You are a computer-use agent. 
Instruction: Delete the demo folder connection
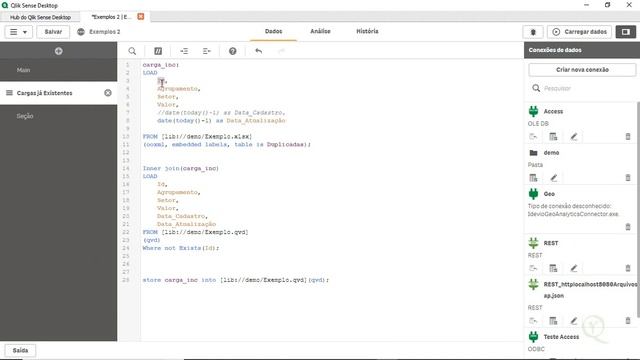coord(628,178)
